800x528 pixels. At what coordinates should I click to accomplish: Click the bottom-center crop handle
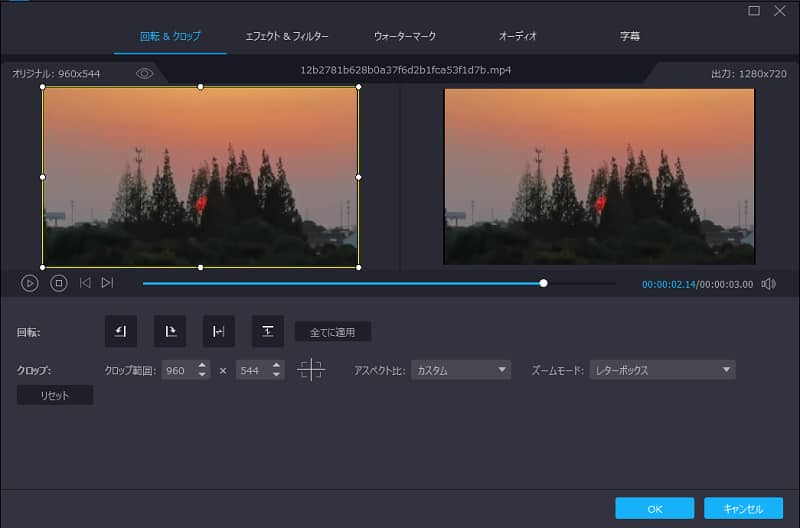click(201, 267)
